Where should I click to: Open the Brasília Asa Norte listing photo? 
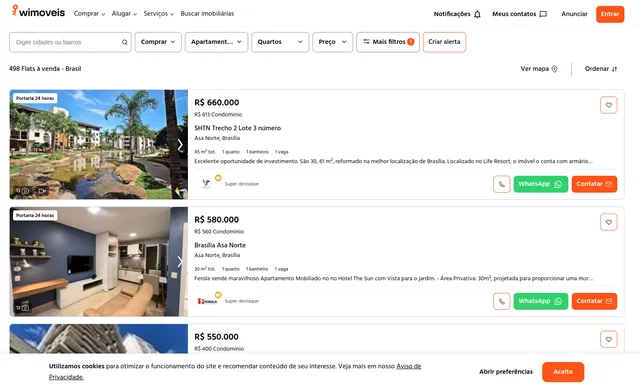(x=99, y=262)
